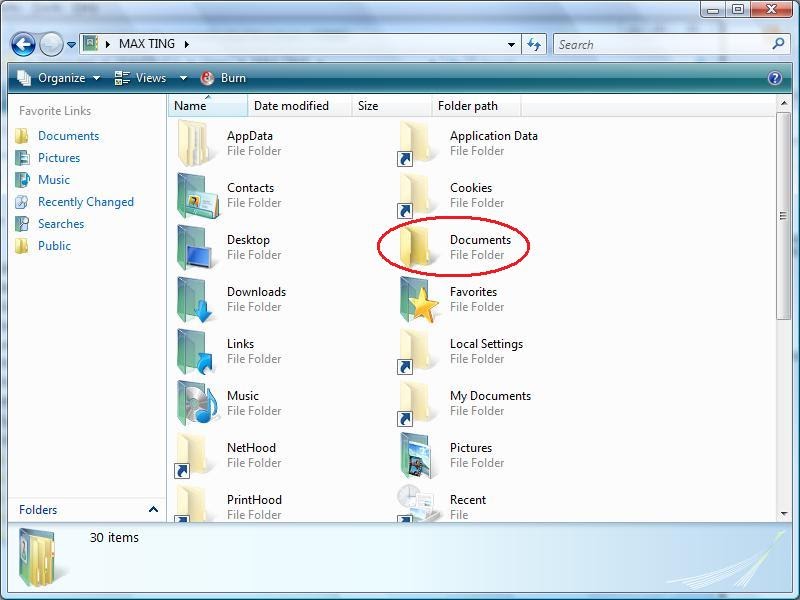
Task: Click inside the Search input field
Action: point(662,44)
